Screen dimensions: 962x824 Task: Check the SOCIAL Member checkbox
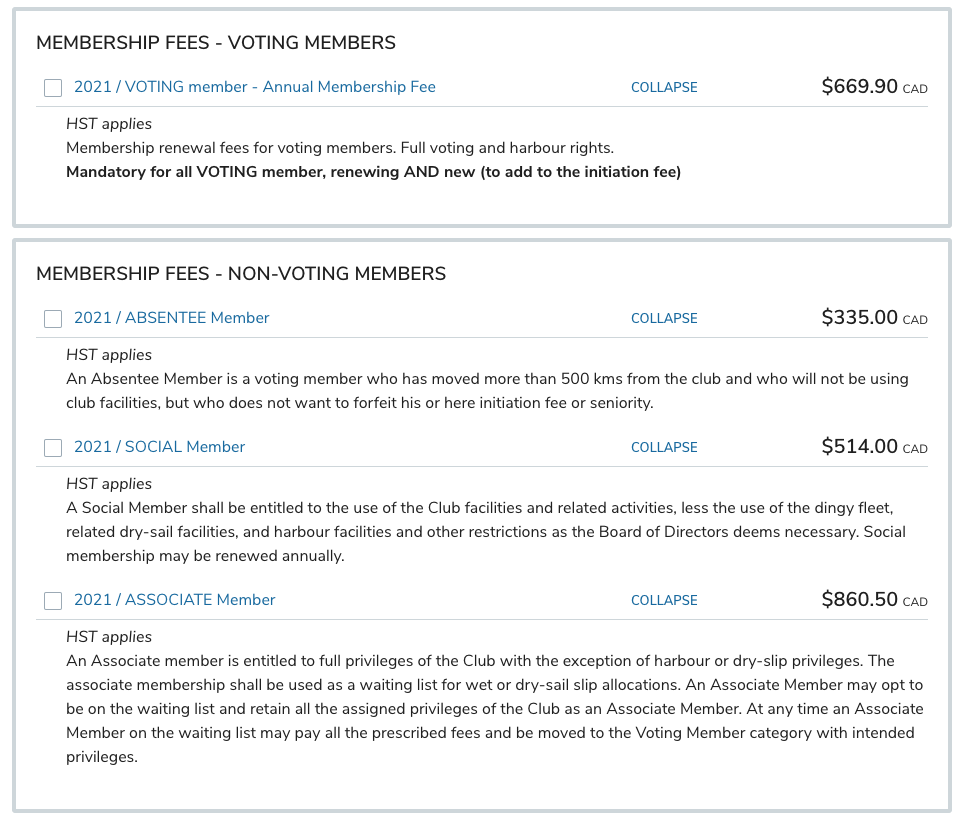53,448
